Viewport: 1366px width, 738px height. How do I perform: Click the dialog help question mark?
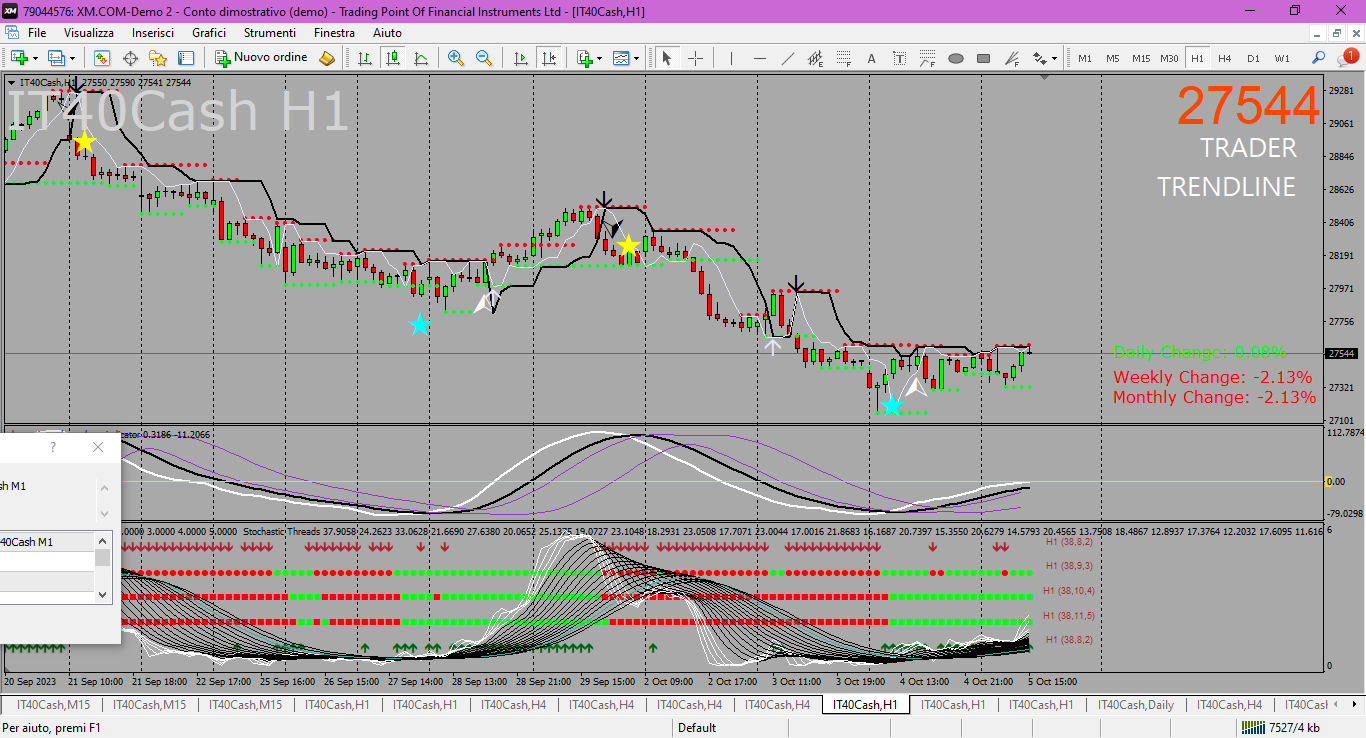pyautogui.click(x=53, y=447)
